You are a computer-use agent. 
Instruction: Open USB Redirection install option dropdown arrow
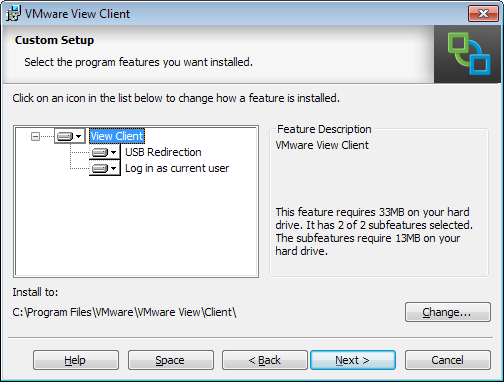pos(113,152)
